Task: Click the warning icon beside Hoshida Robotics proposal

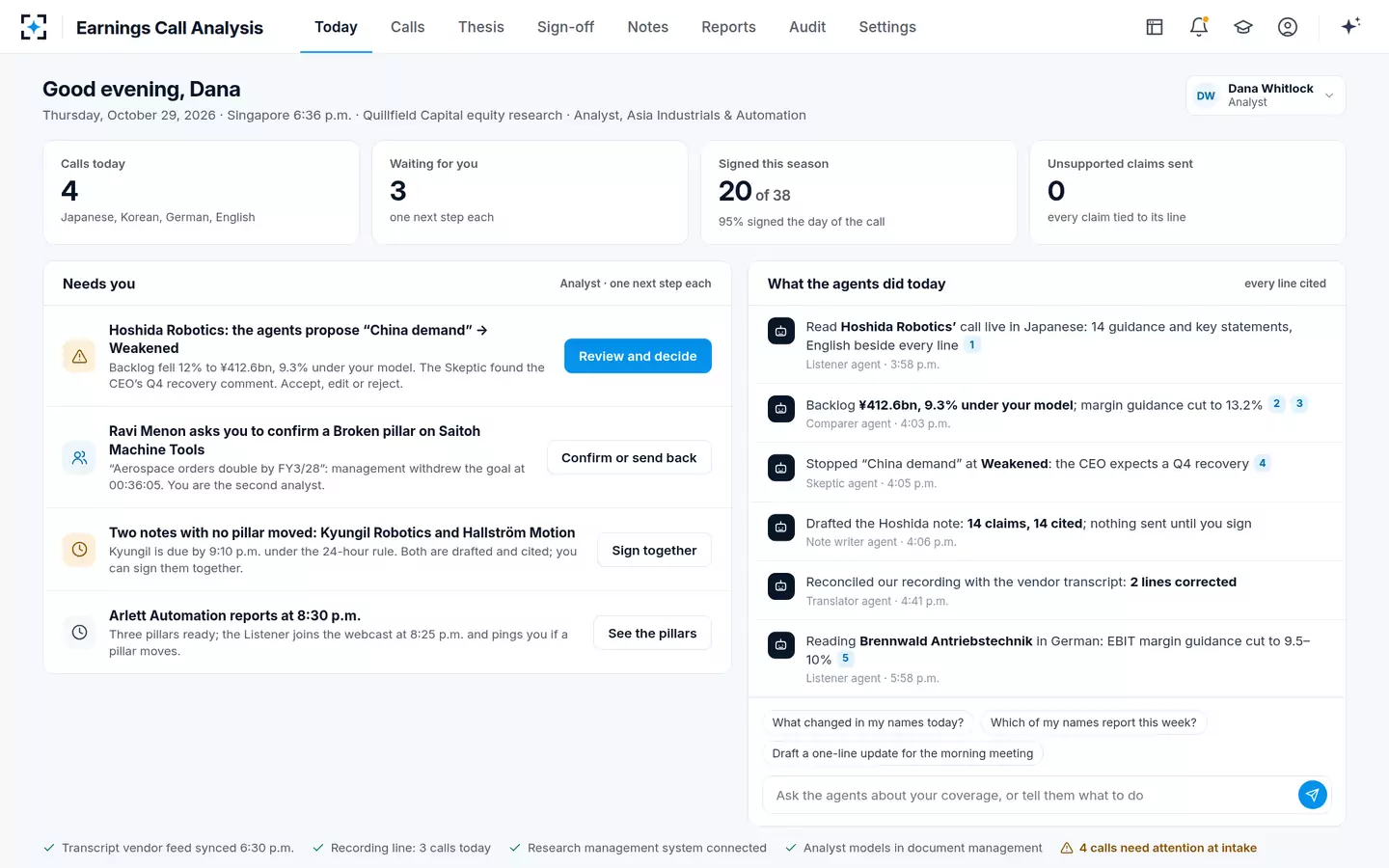Action: click(x=79, y=356)
